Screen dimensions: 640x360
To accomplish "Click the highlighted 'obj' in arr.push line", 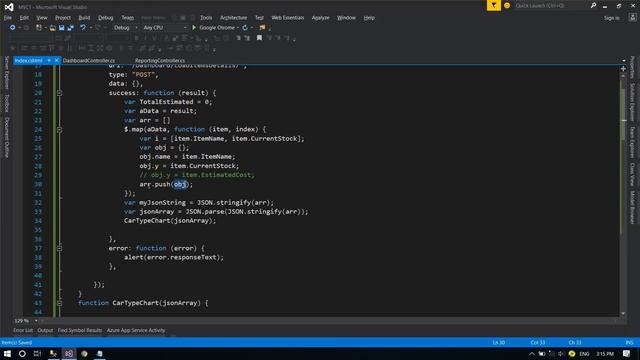I will pos(180,184).
